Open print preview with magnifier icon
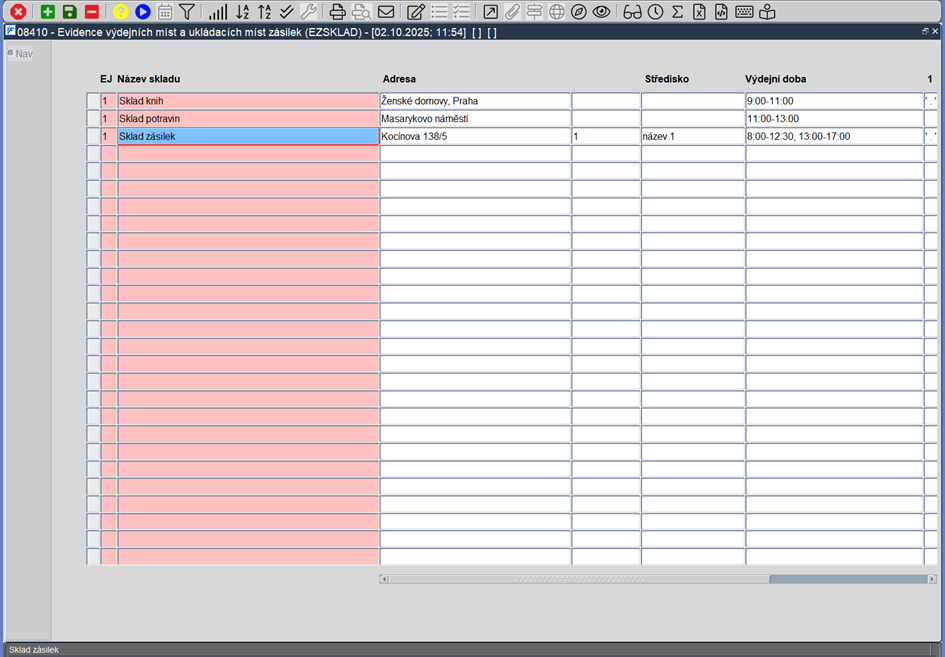 pyautogui.click(x=362, y=11)
